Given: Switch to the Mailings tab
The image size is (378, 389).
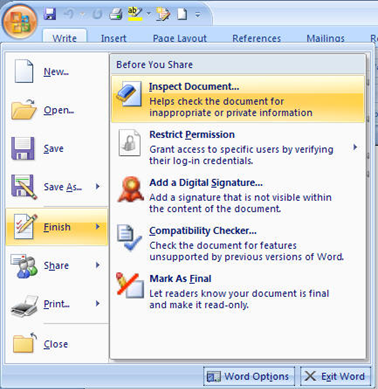Looking at the screenshot, I should 325,38.
